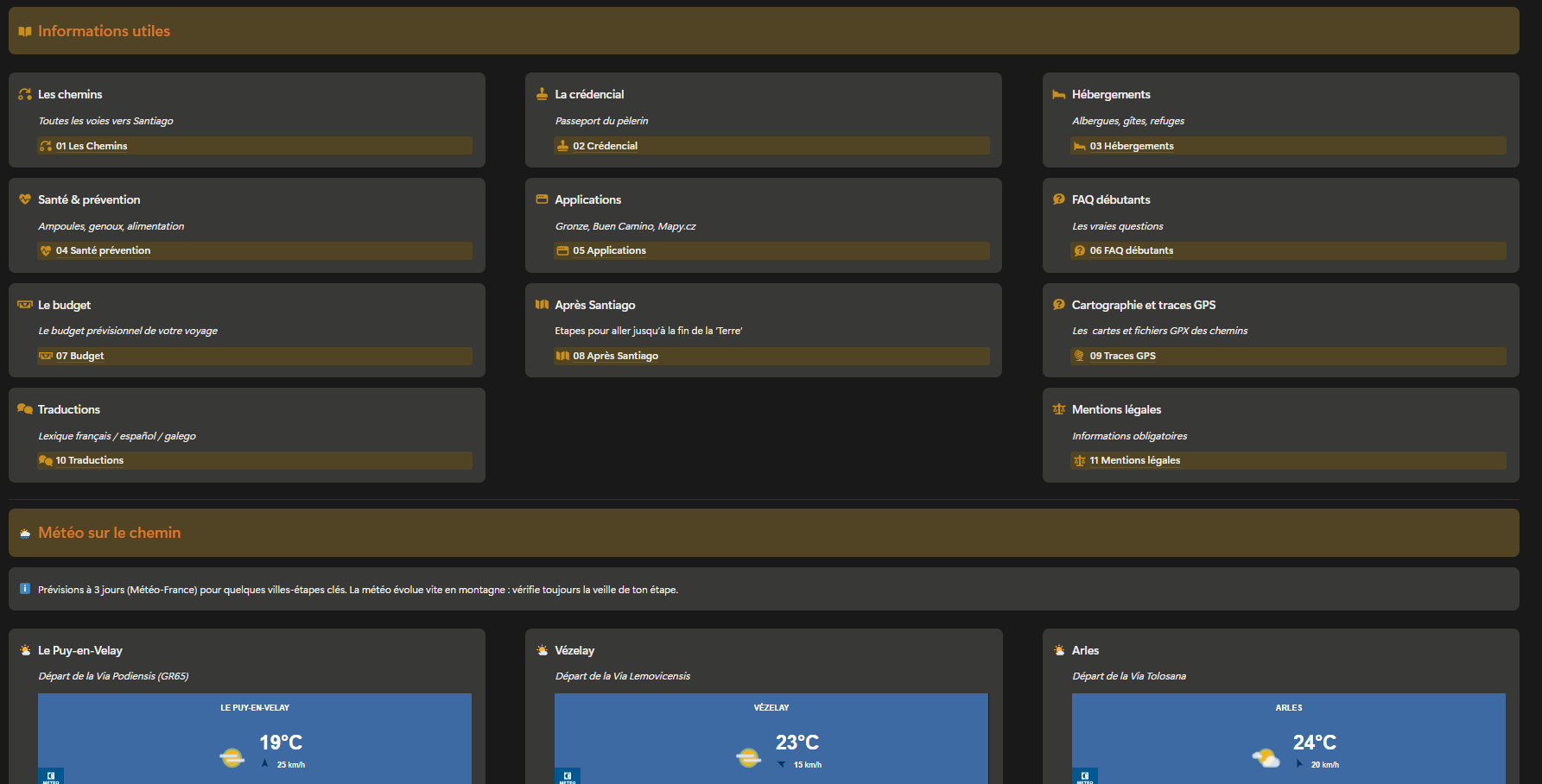This screenshot has height=784, width=1542.
Task: Click the stamp icon beside La crédencial heading
Action: 542,94
